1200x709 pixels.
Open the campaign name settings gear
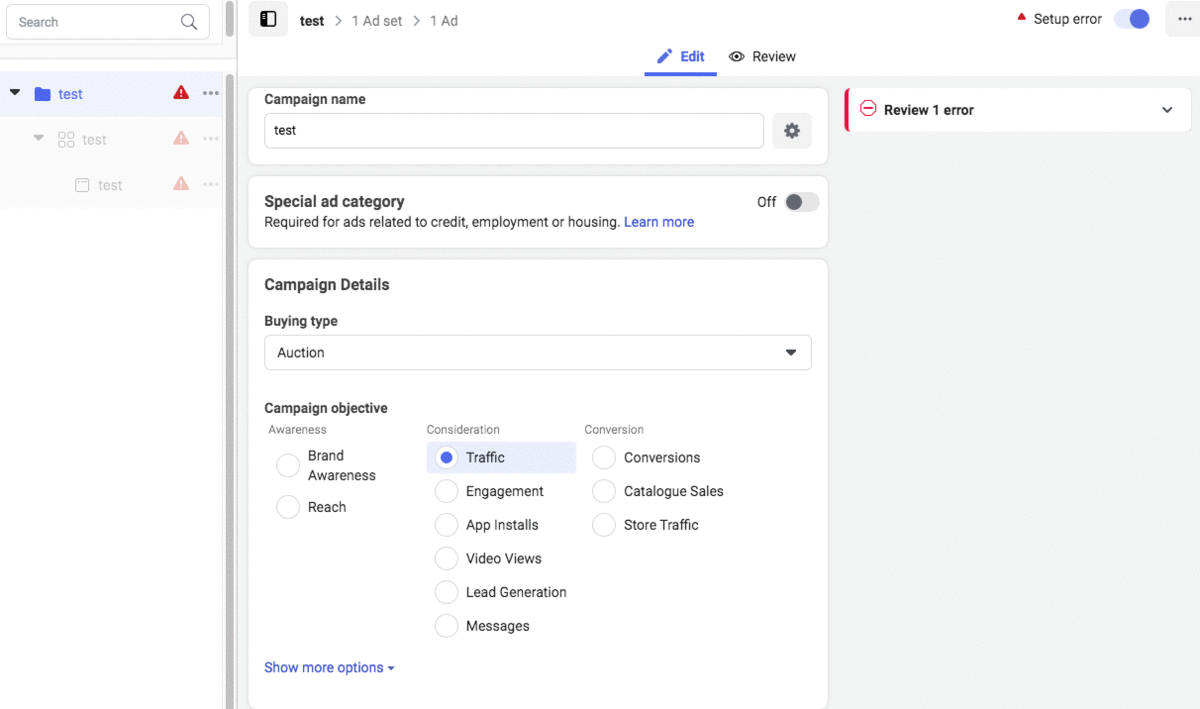792,131
